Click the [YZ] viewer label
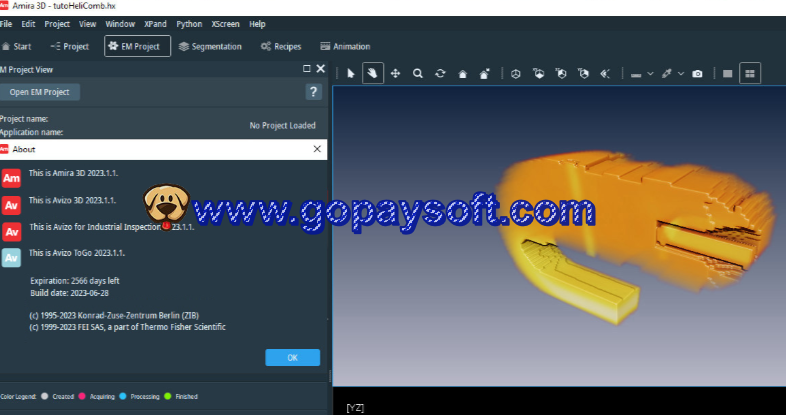The width and height of the screenshot is (786, 415). pyautogui.click(x=355, y=408)
